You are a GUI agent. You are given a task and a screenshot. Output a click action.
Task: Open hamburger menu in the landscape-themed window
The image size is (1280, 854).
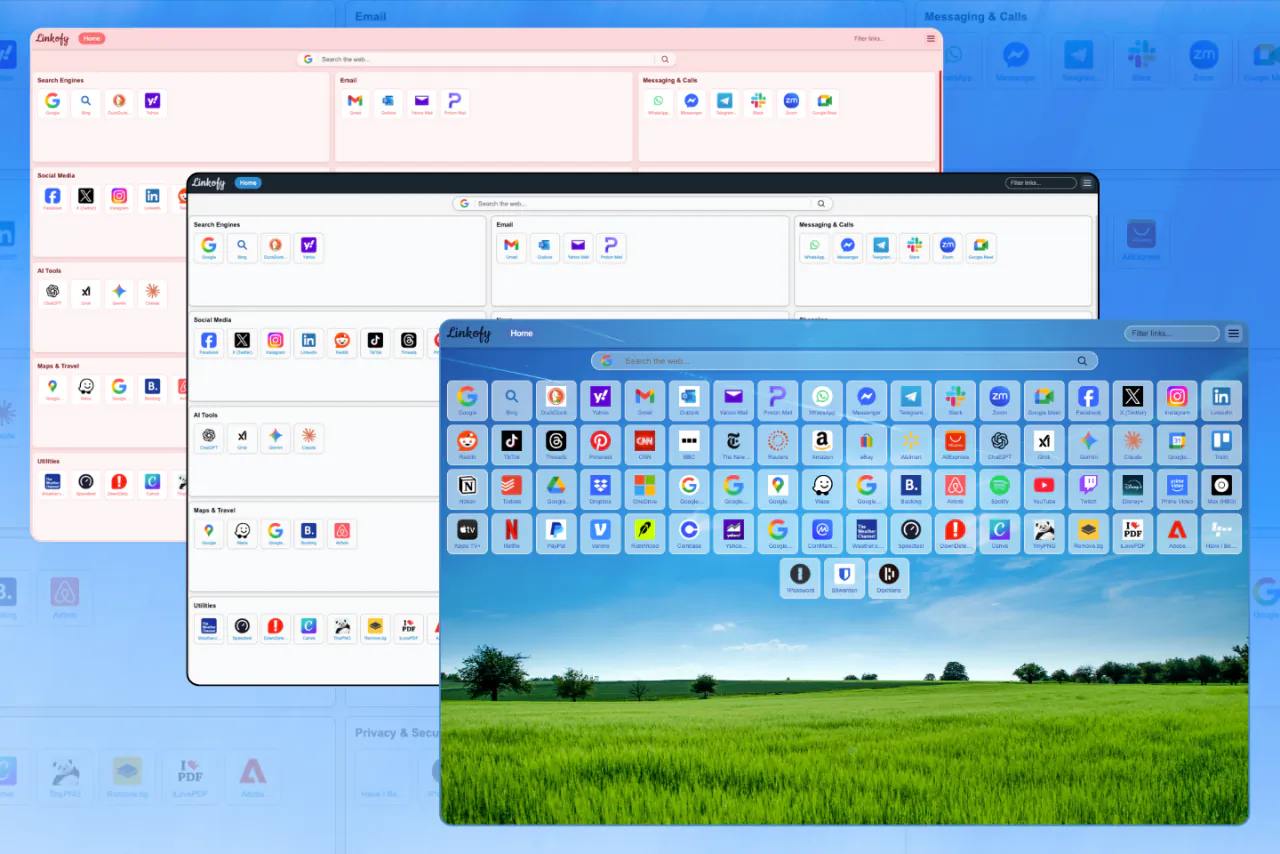click(1233, 334)
